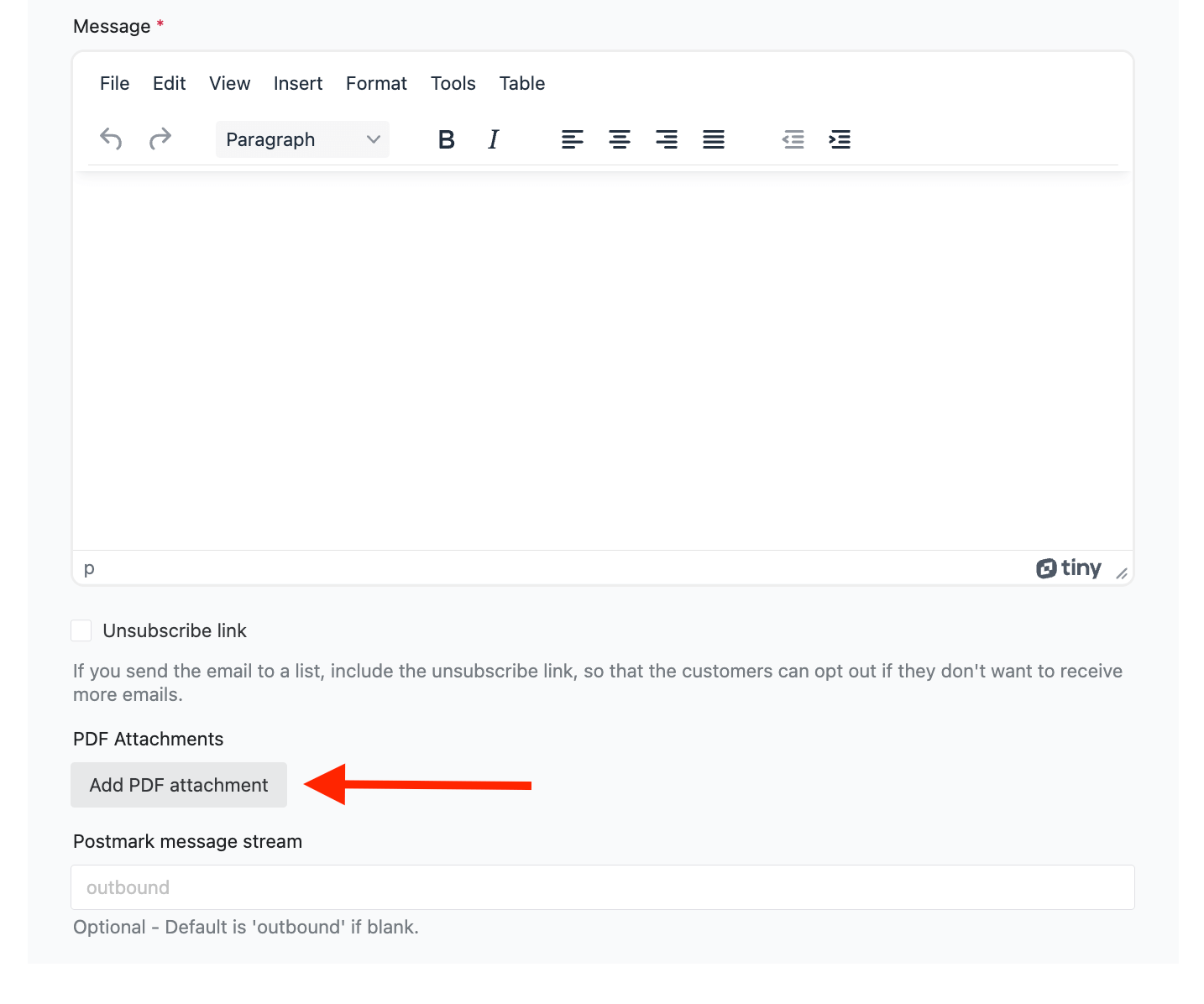Screen dimensions: 1204x1004
Task: Open the Edit menu
Action: [x=170, y=83]
